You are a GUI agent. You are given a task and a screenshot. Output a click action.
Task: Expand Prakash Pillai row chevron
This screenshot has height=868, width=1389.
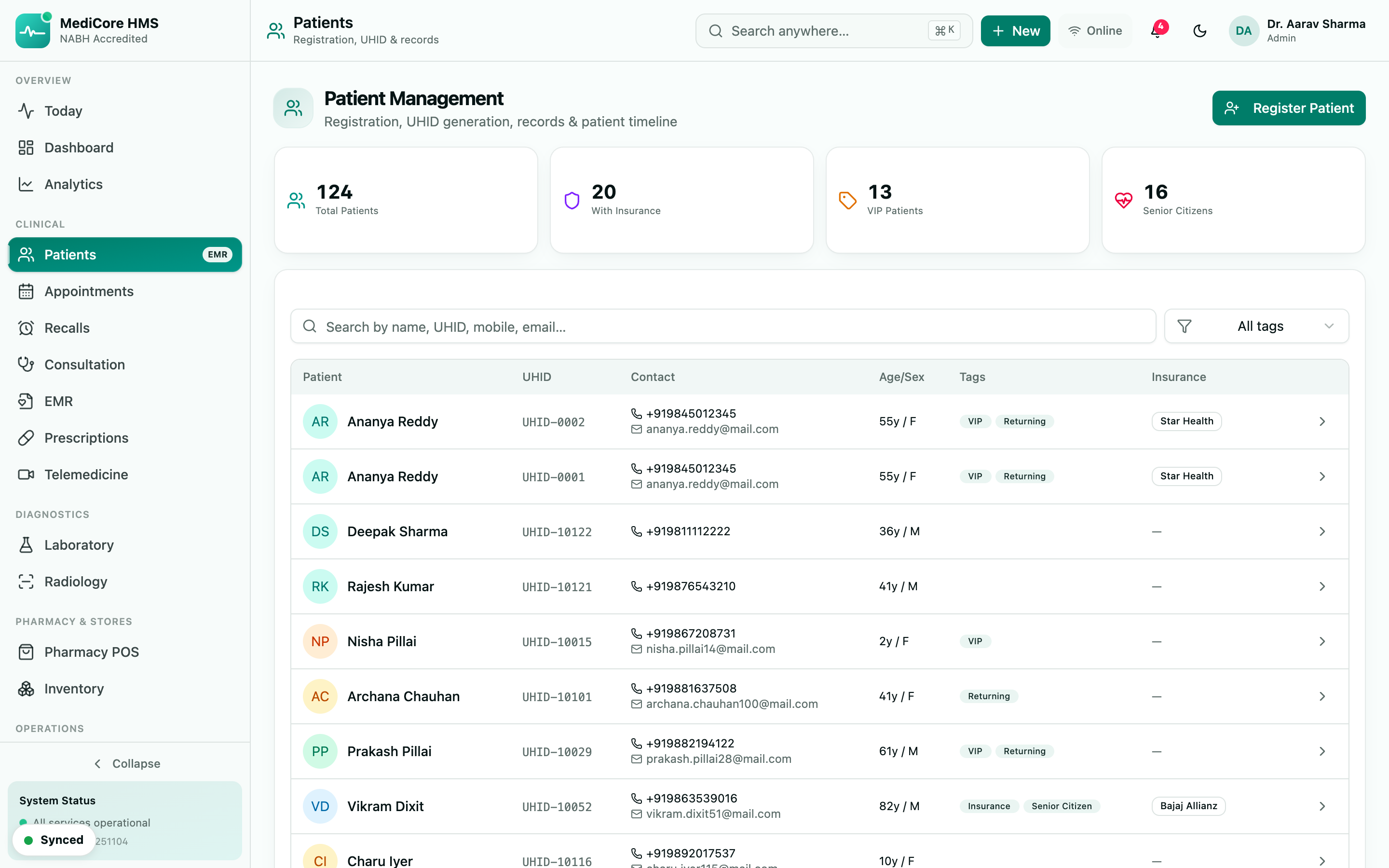tap(1322, 752)
